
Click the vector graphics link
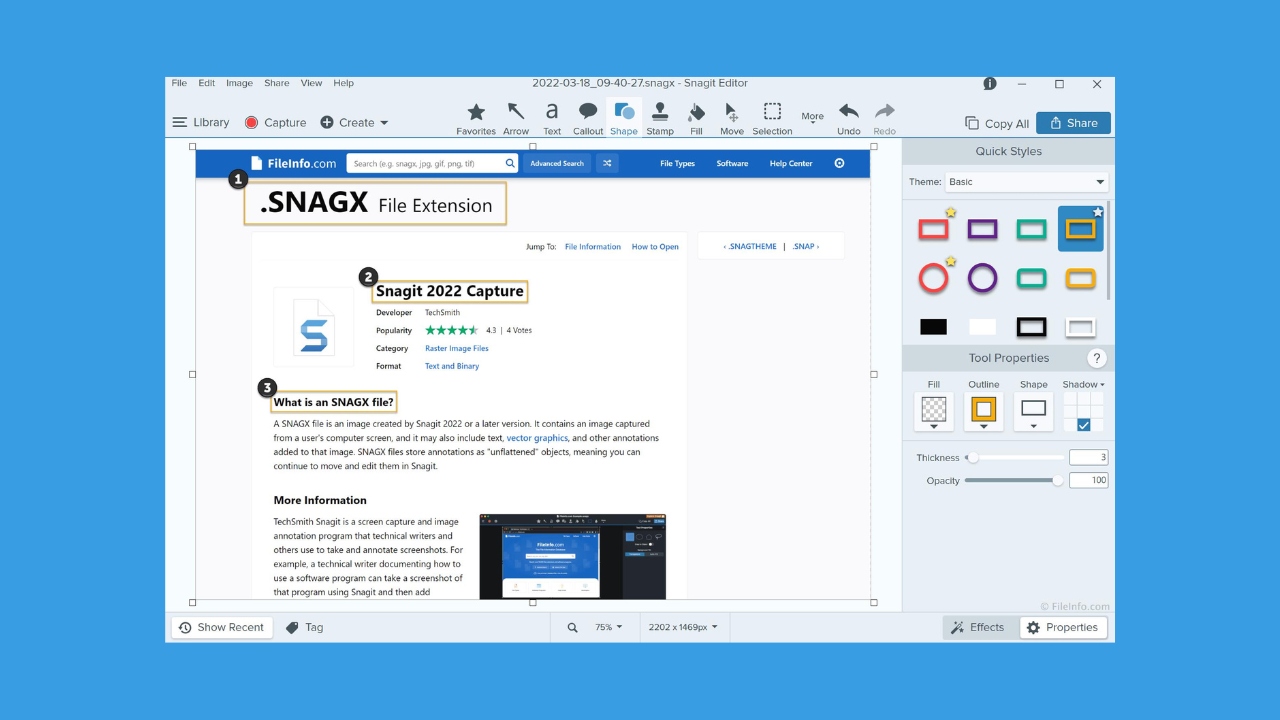pos(537,438)
